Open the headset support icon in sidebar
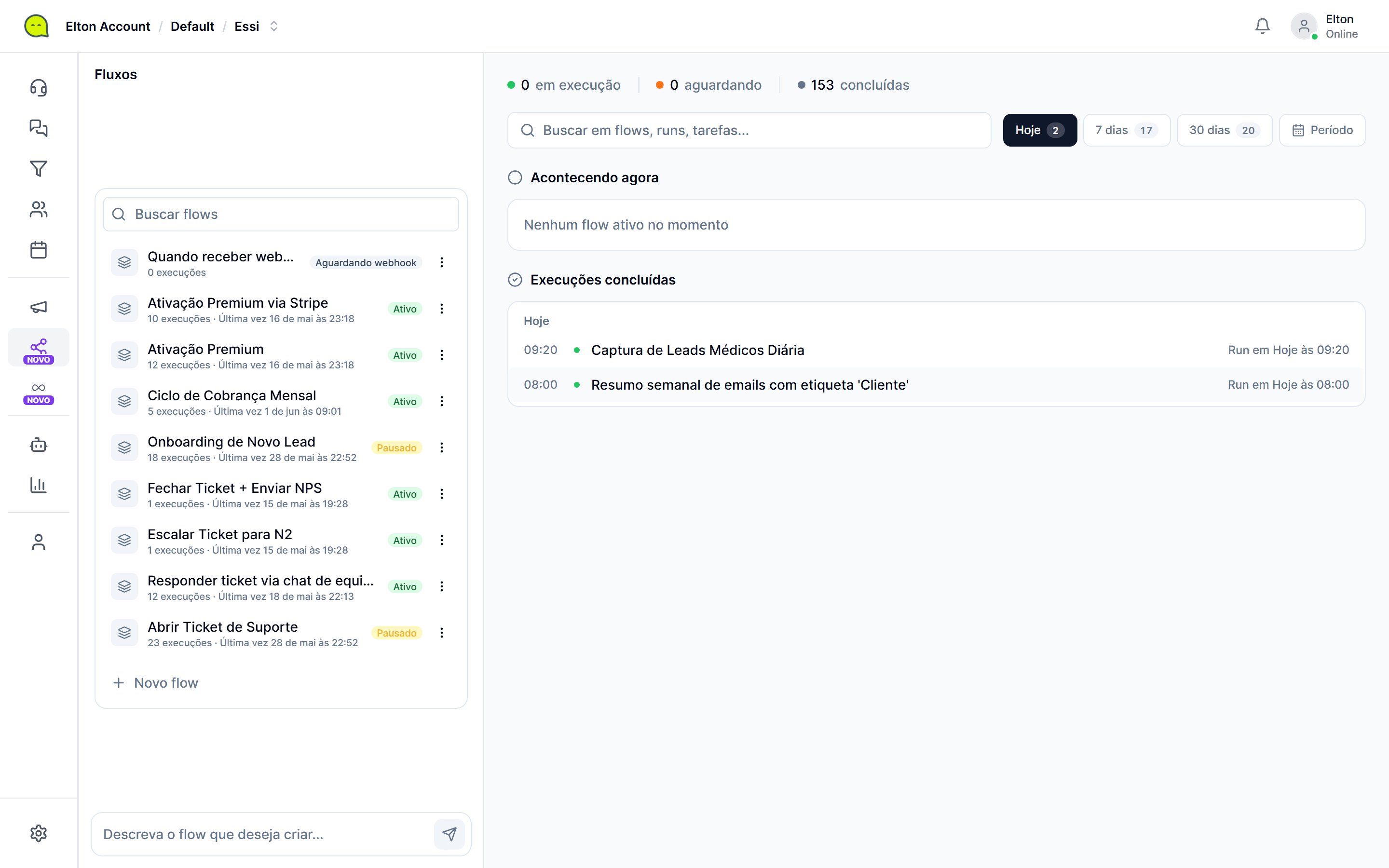The width and height of the screenshot is (1389, 868). coord(39,88)
